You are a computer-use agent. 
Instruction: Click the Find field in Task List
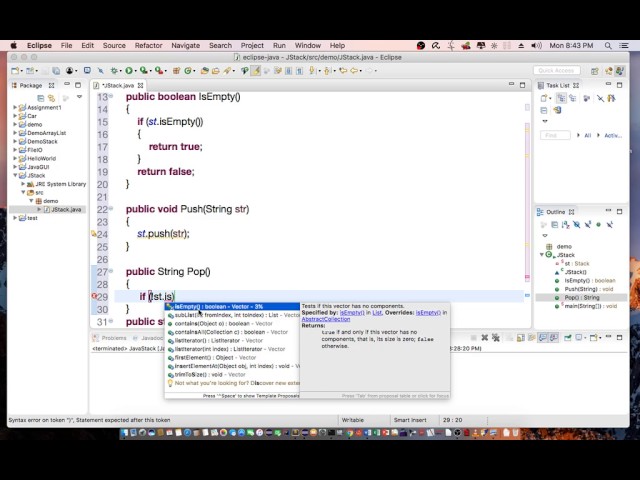click(555, 135)
